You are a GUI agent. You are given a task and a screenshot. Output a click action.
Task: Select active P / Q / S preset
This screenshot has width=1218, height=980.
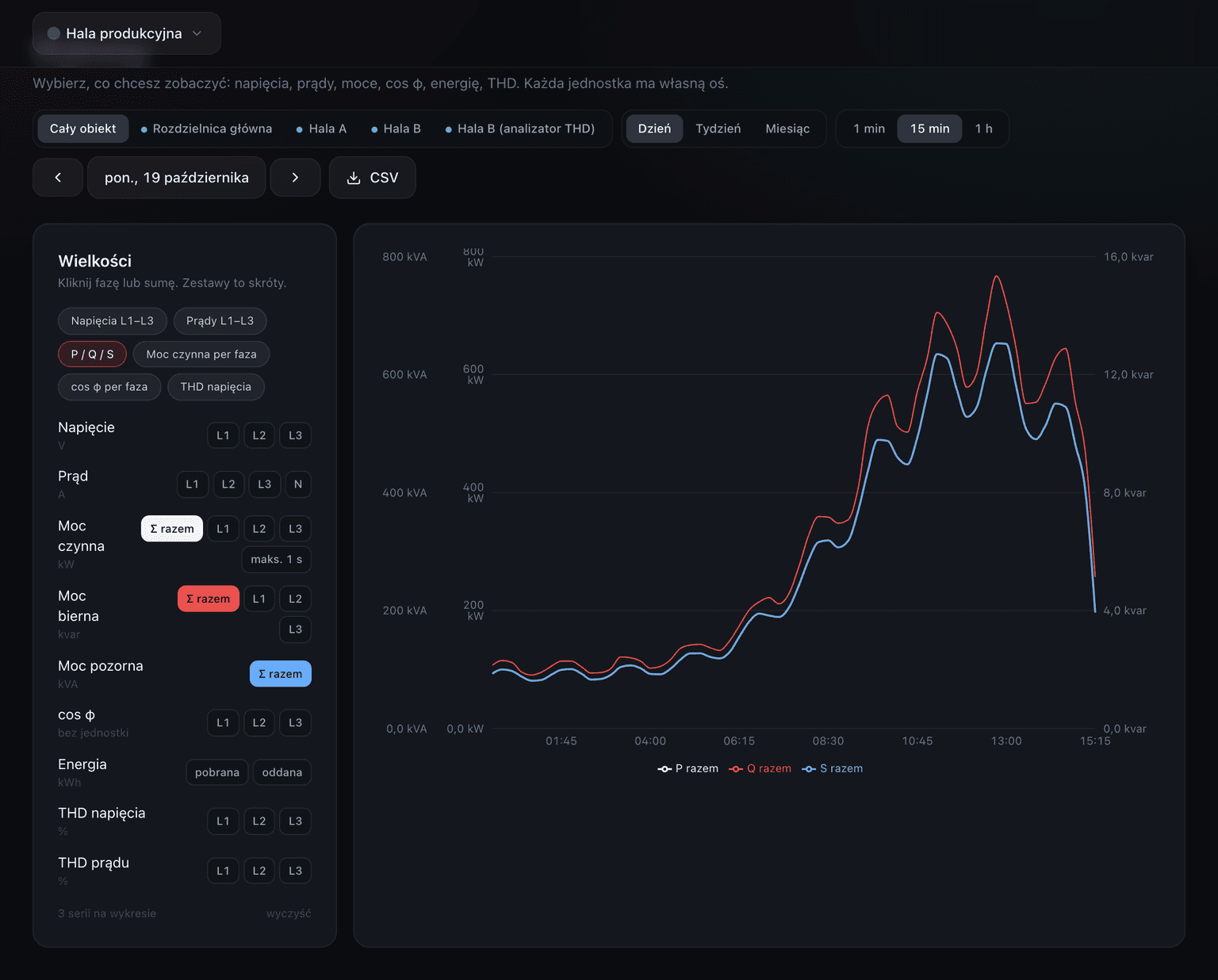[92, 354]
